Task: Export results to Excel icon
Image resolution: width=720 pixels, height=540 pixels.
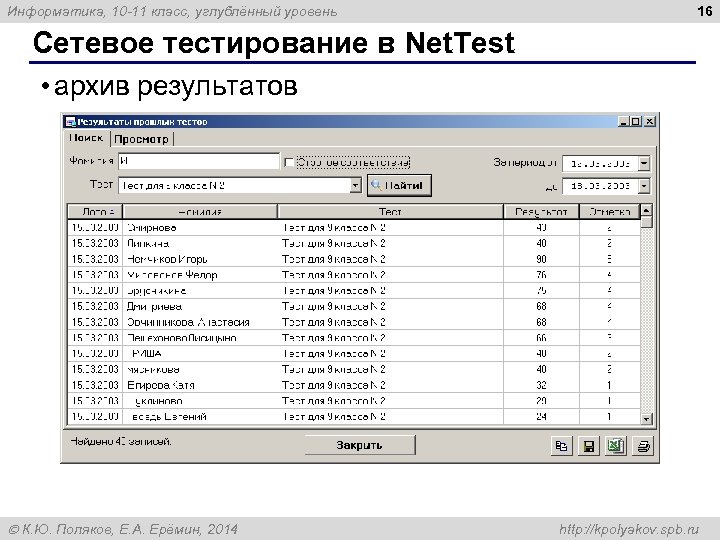Action: pyautogui.click(x=615, y=446)
